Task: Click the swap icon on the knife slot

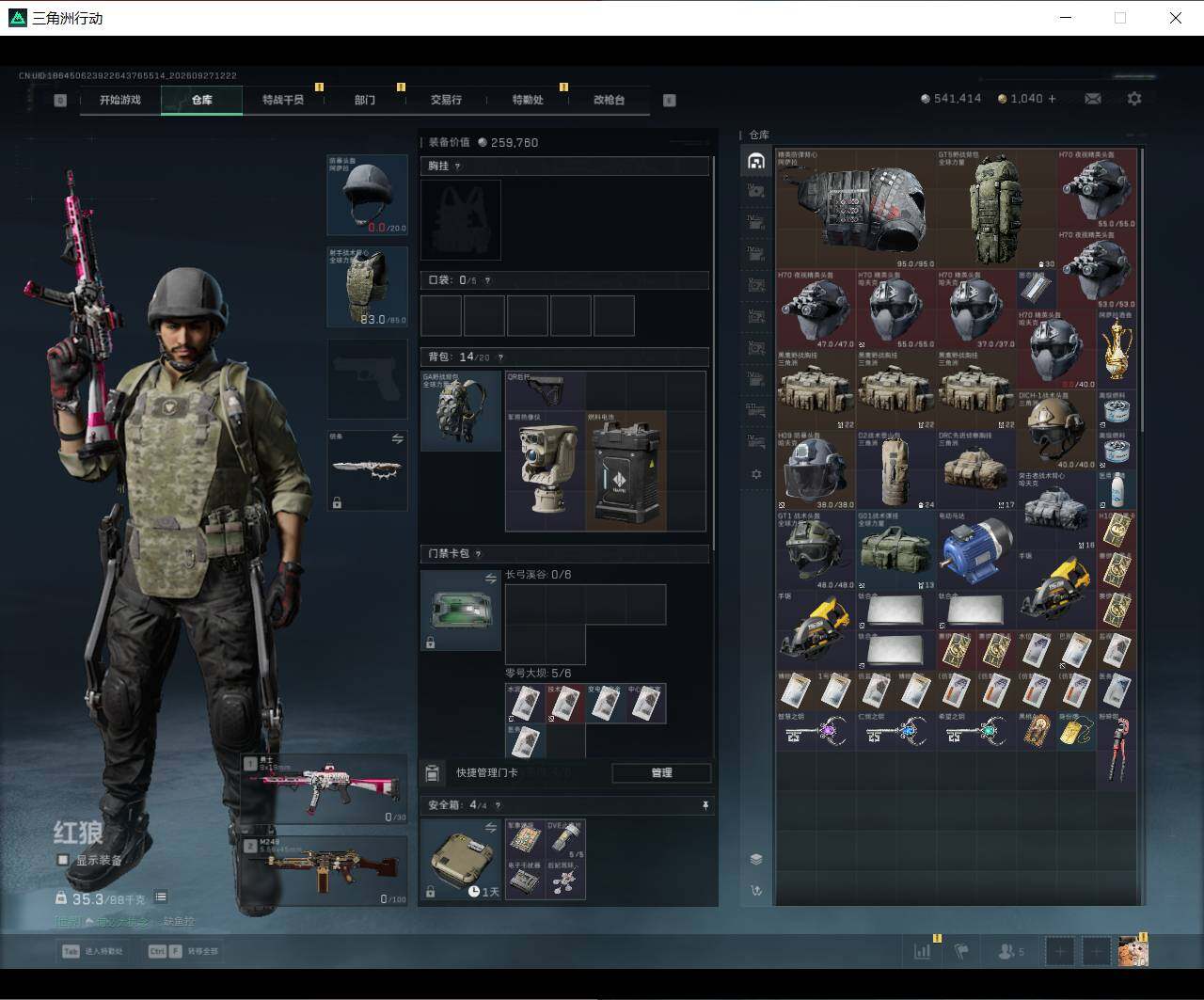Action: click(397, 439)
